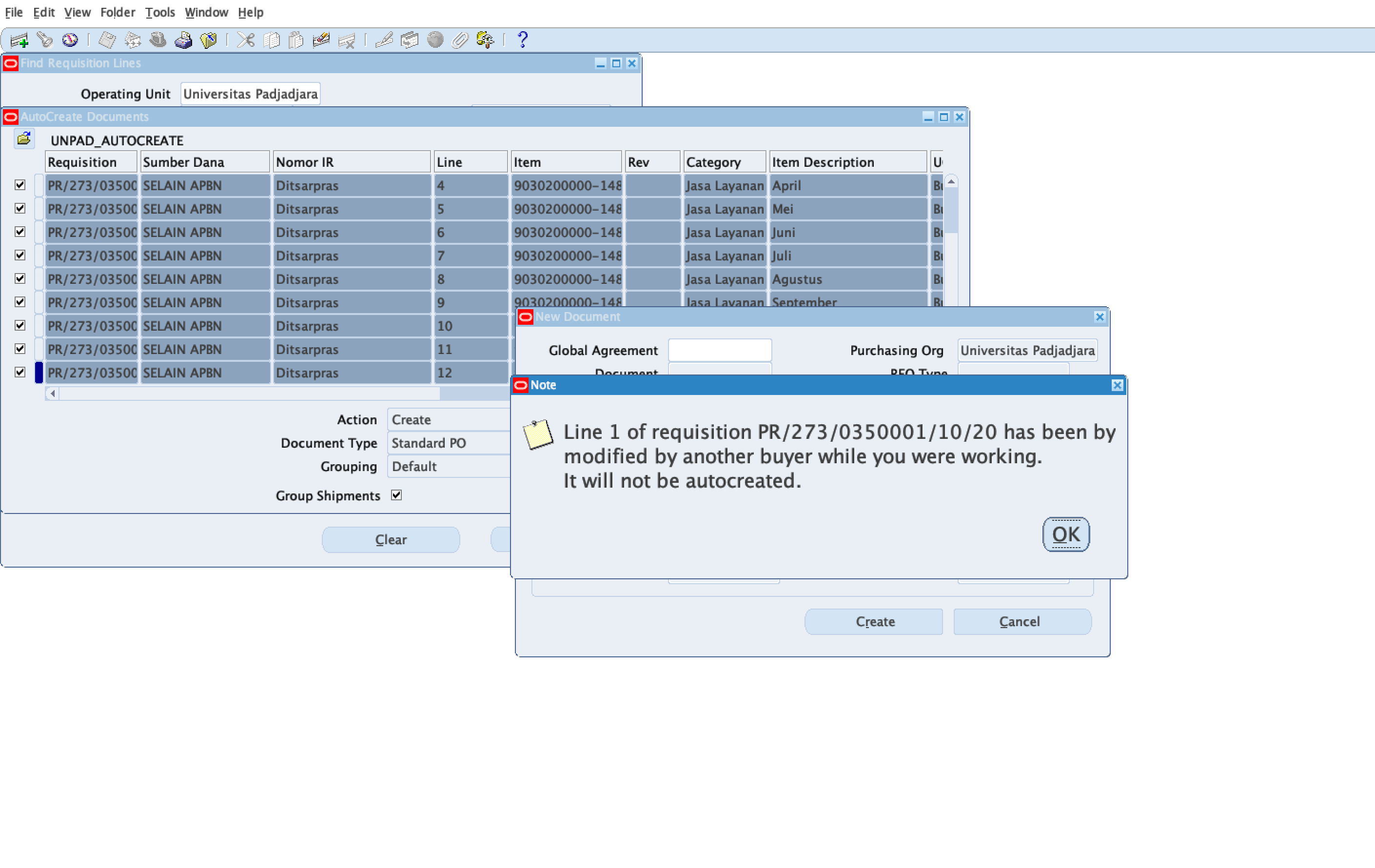Close the Note dialog with X
This screenshot has width=1375, height=868.
click(x=1118, y=385)
